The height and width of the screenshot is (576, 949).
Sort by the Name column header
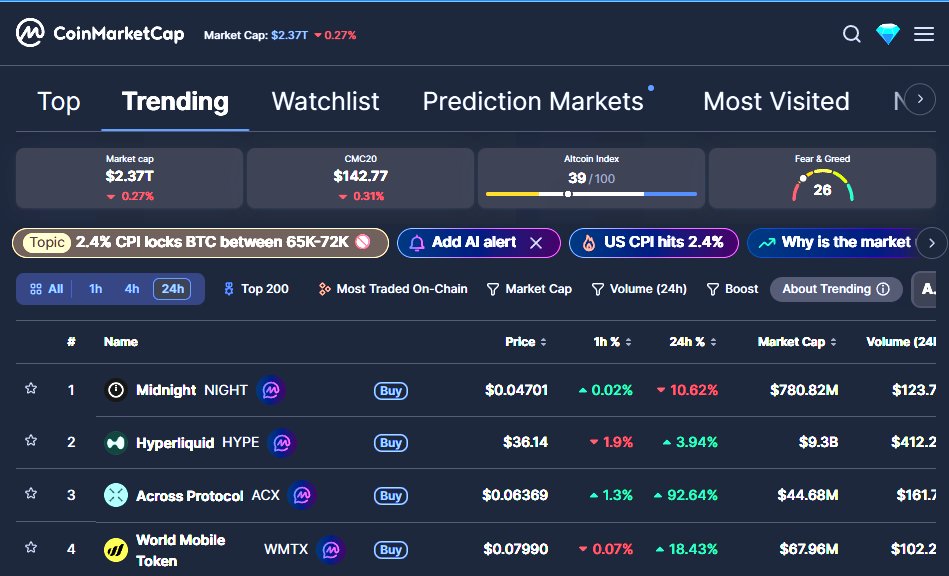[121, 342]
